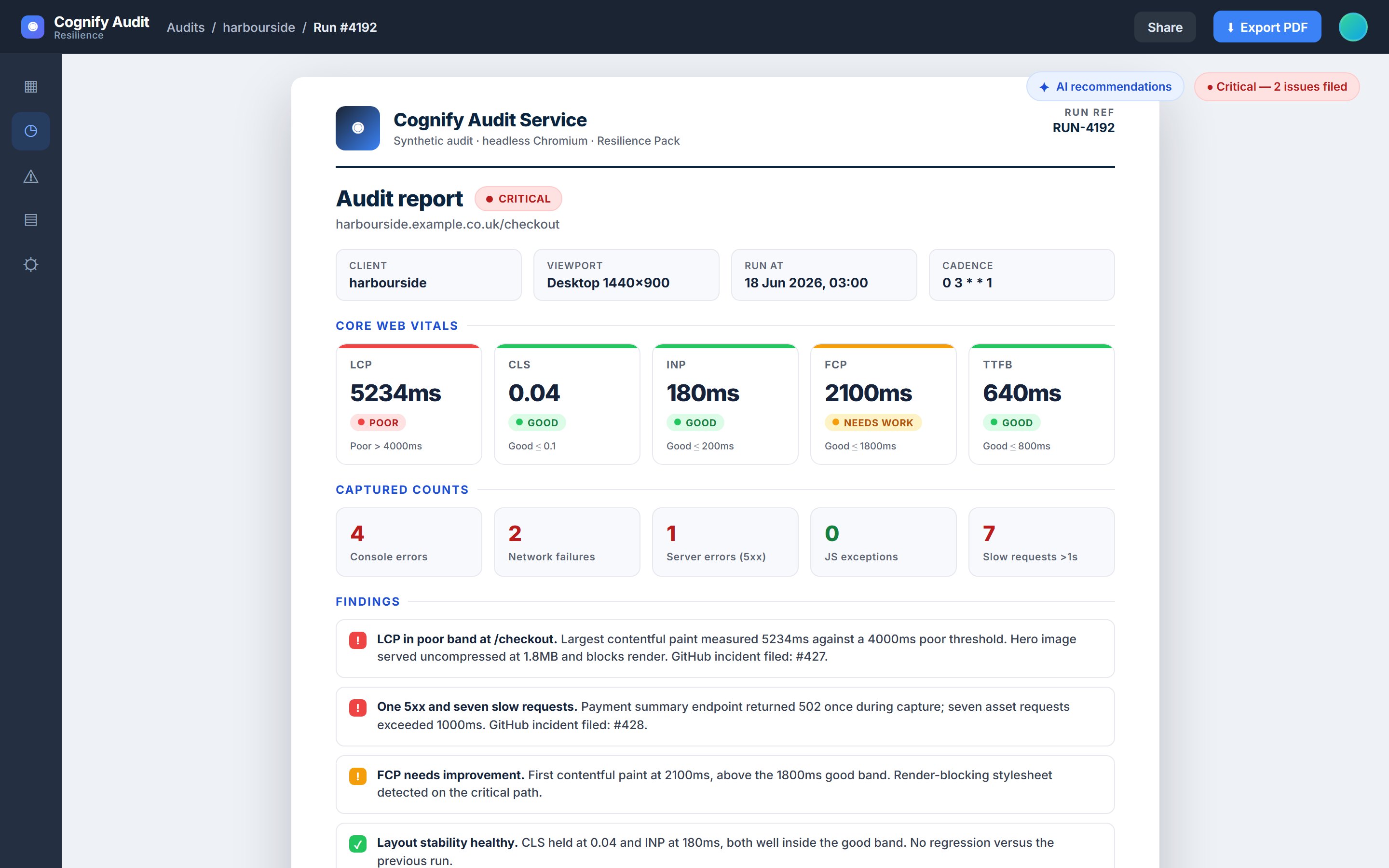The height and width of the screenshot is (868, 1389).
Task: Open the Network failures count card
Action: pos(567,542)
